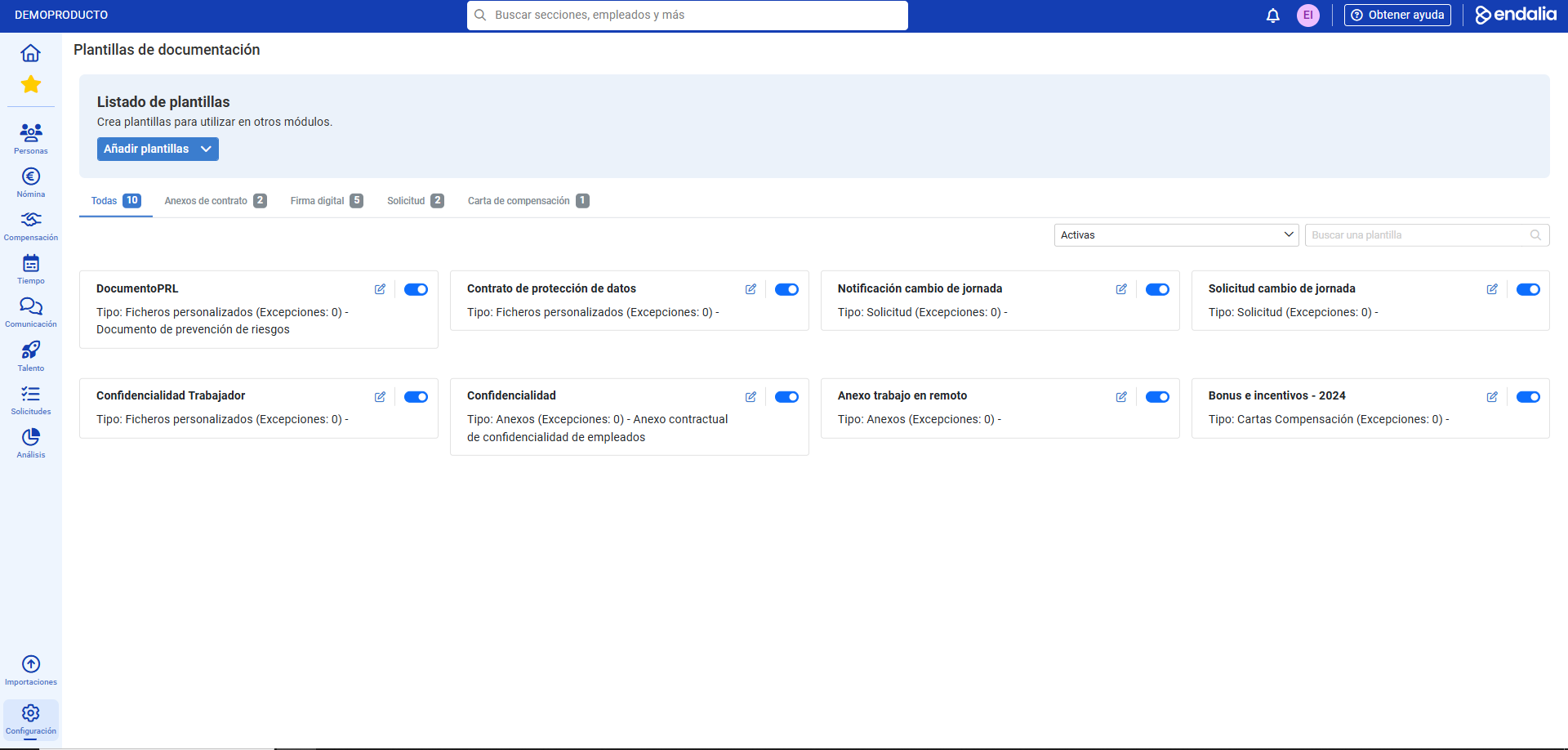This screenshot has height=750, width=1568.
Task: Edit Notificación cambio de jornada template
Action: coord(1121,289)
